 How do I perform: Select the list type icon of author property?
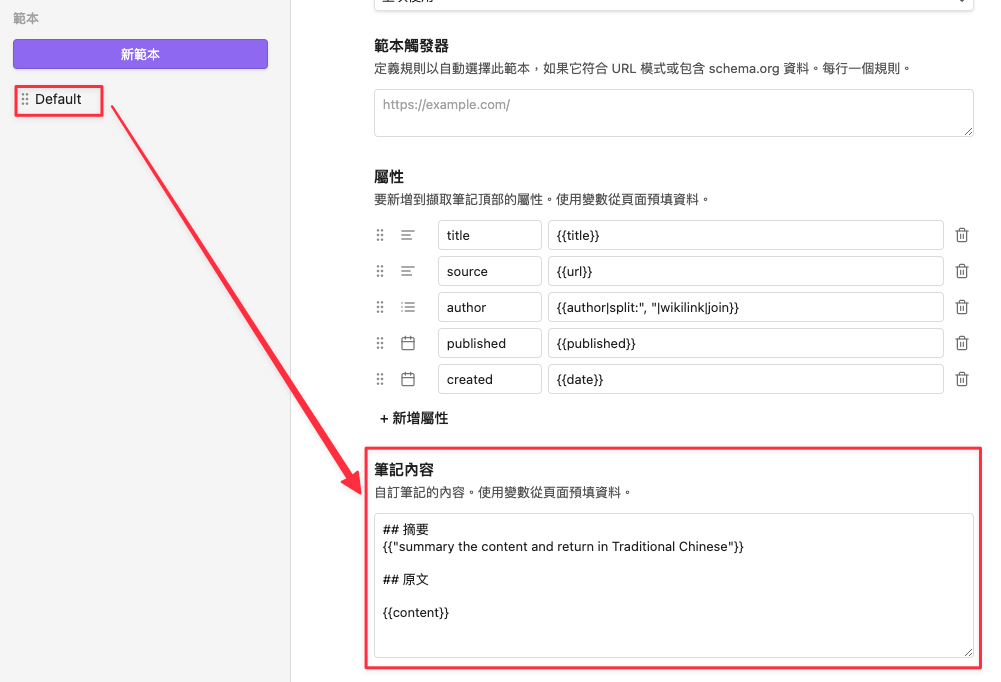pyautogui.click(x=408, y=306)
